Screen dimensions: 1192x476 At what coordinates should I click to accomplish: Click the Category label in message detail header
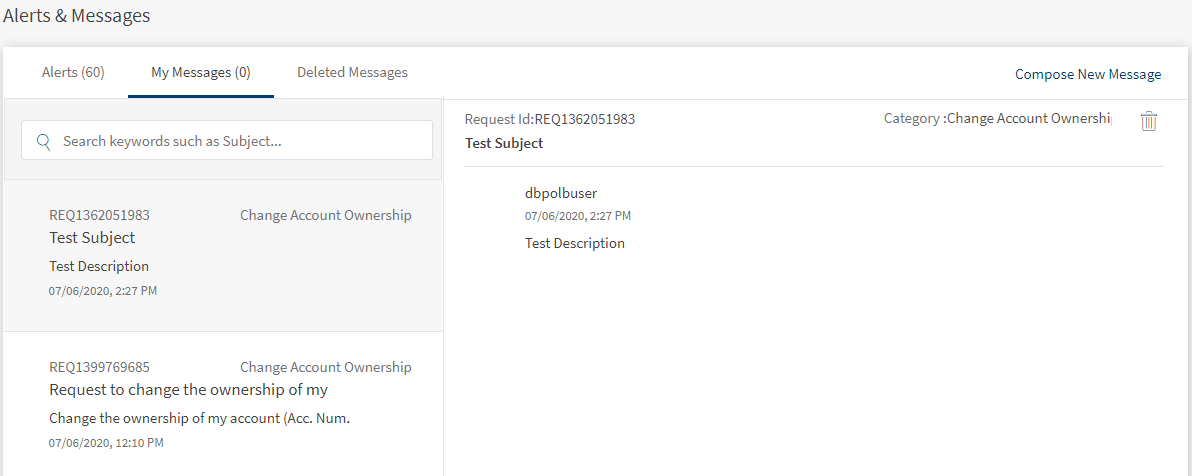coord(996,119)
